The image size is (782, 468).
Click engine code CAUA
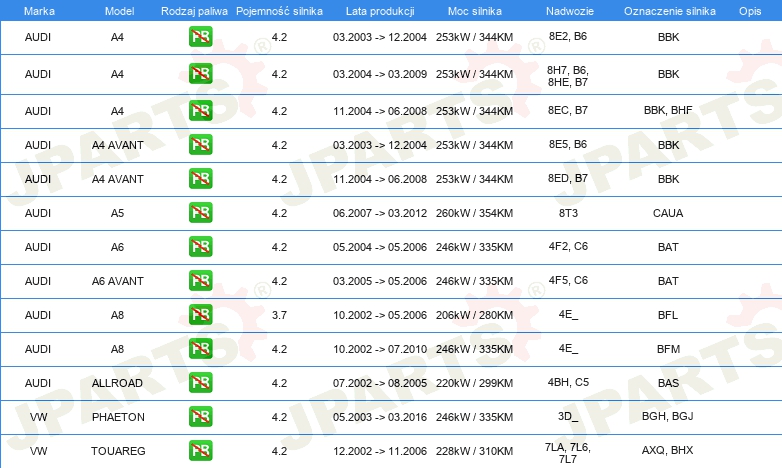(668, 213)
